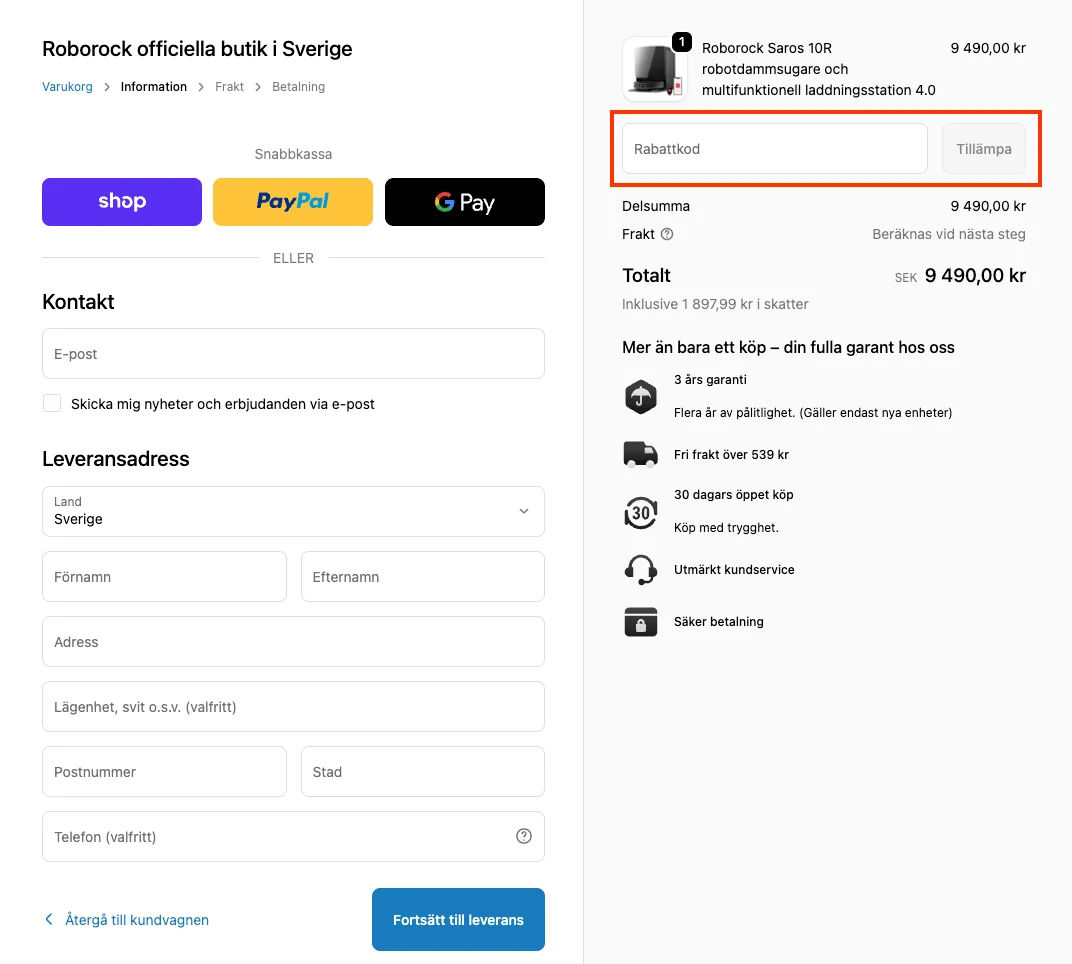Click the Delsumma label
The height and width of the screenshot is (964, 1072).
click(x=656, y=206)
